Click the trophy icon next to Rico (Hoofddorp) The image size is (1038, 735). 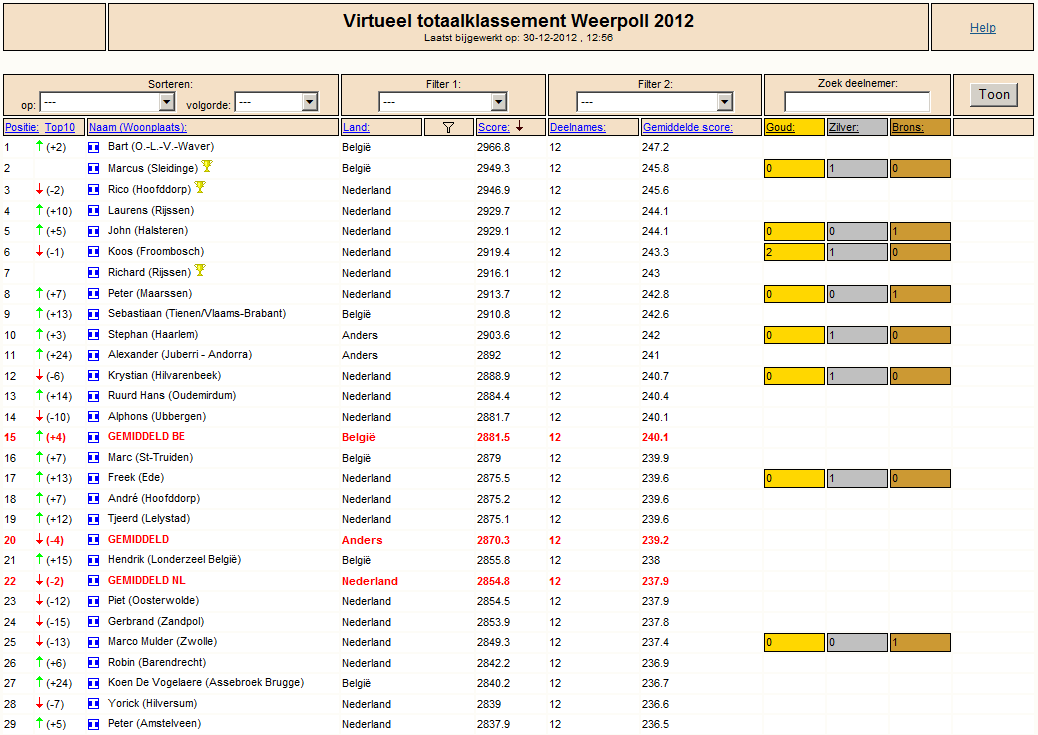200,187
